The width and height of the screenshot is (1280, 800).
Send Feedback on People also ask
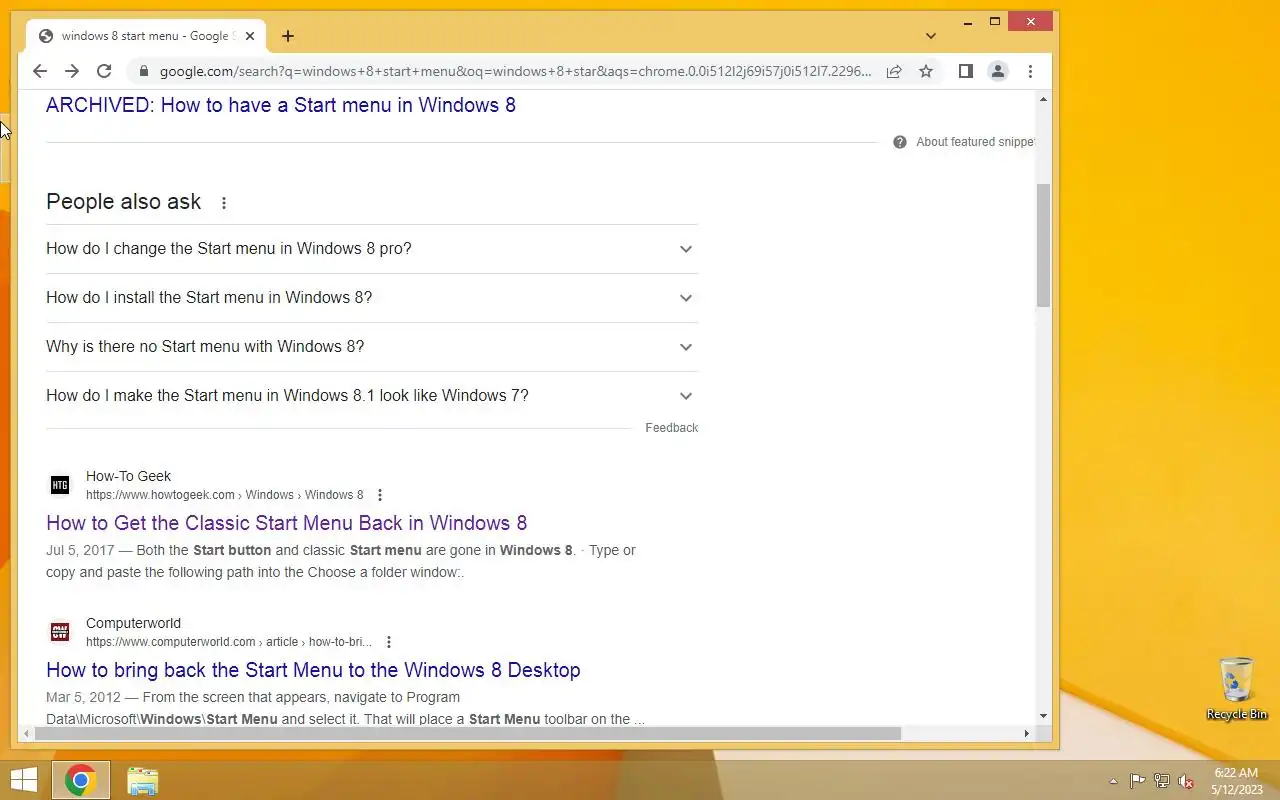pos(671,428)
